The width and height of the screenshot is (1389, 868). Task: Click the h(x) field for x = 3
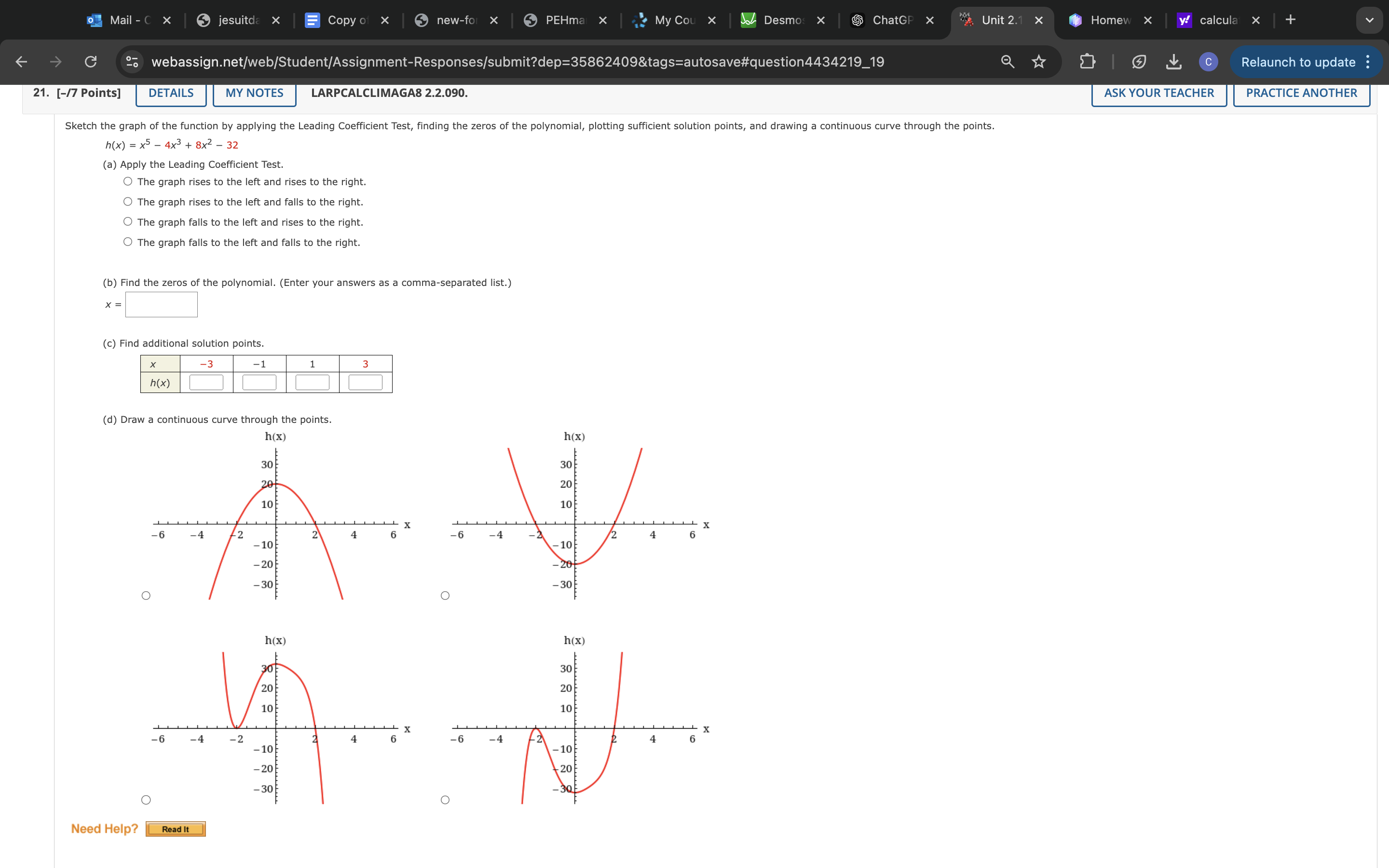366,382
